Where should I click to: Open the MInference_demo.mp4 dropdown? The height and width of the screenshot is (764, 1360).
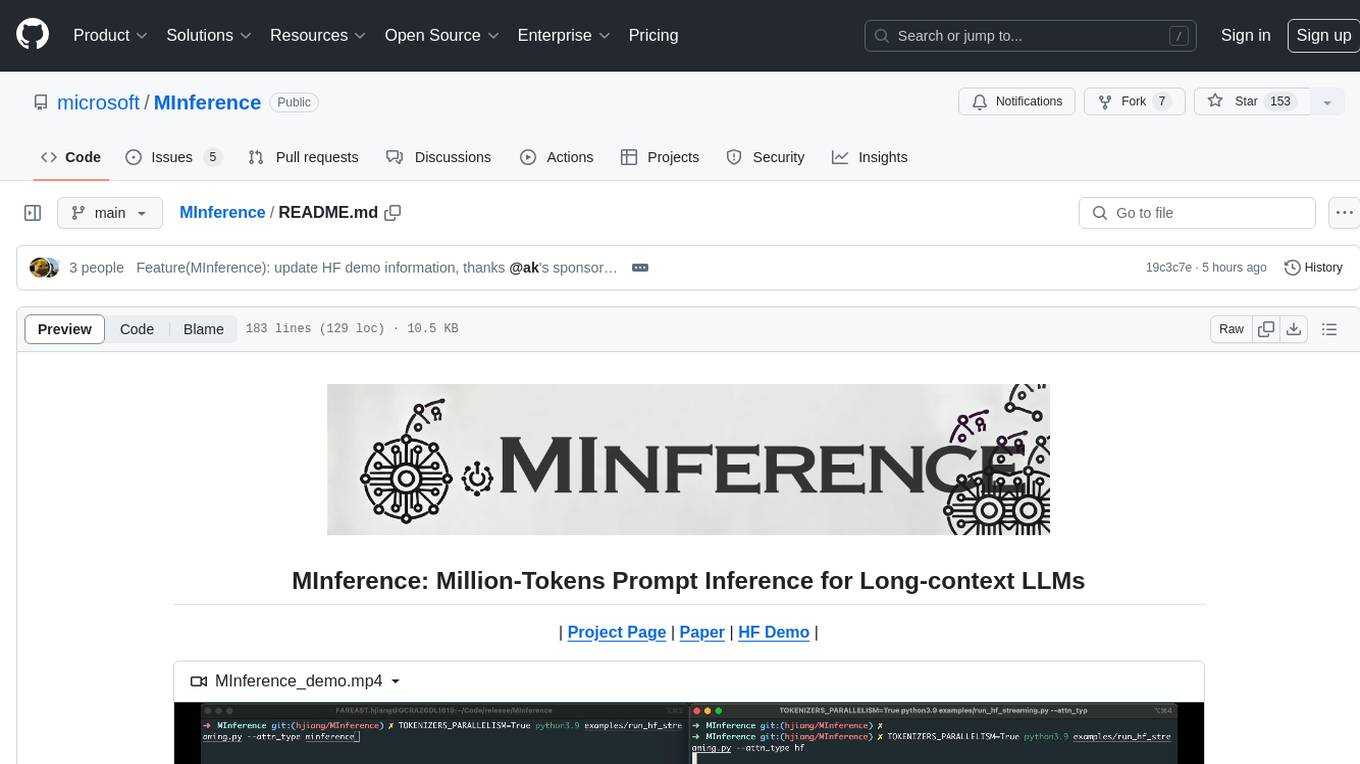point(295,681)
